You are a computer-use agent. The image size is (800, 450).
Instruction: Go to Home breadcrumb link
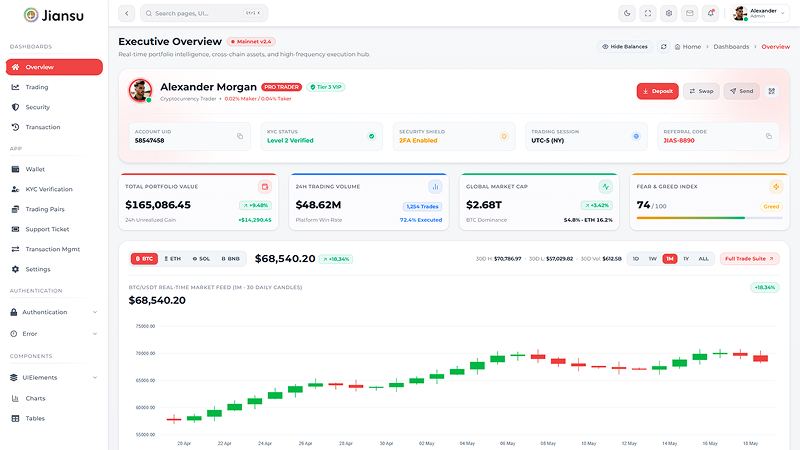[688, 46]
